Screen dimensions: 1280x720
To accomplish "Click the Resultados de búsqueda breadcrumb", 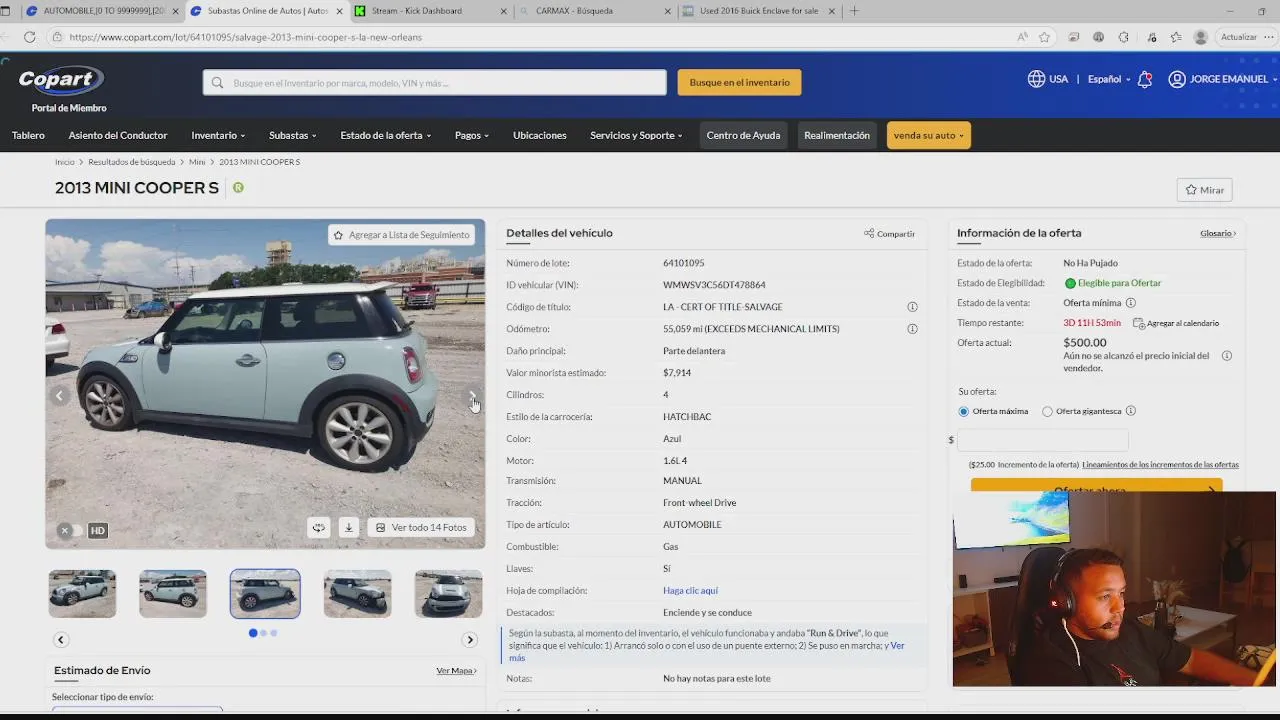I will tap(131, 162).
